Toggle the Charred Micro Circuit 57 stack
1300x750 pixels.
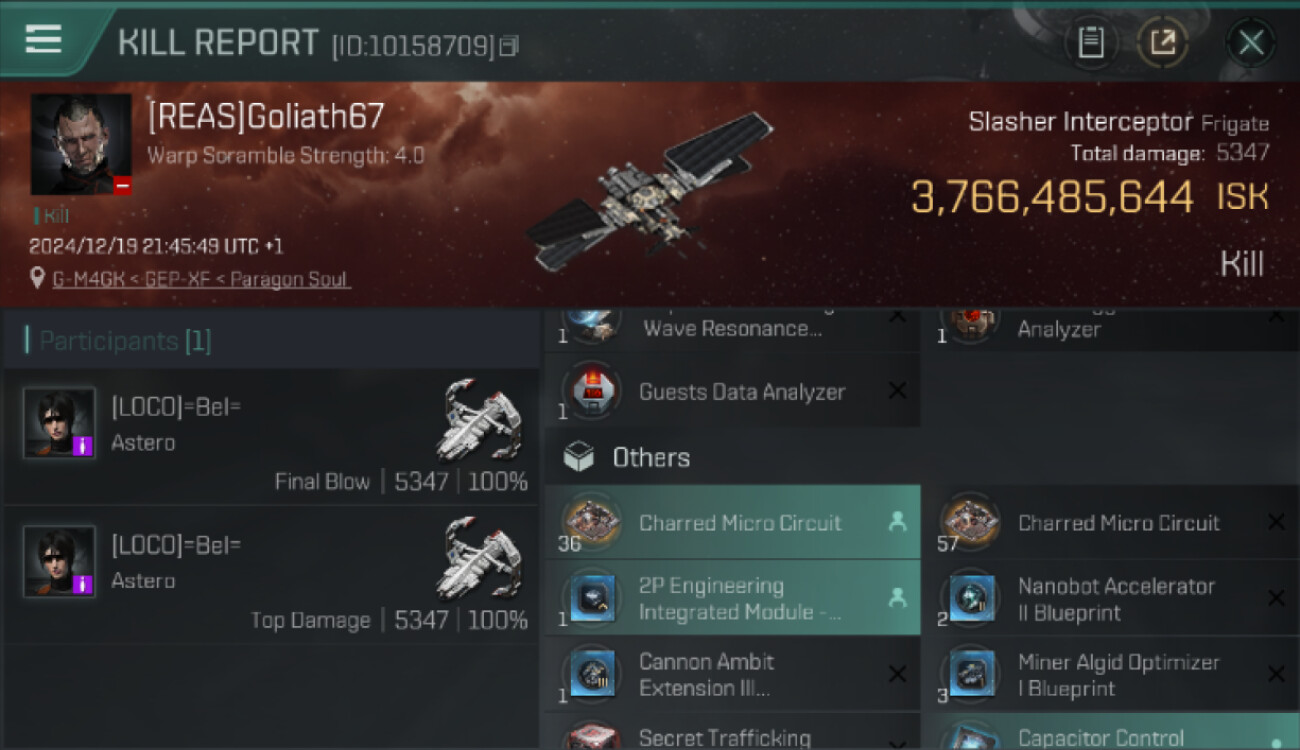(1110, 522)
